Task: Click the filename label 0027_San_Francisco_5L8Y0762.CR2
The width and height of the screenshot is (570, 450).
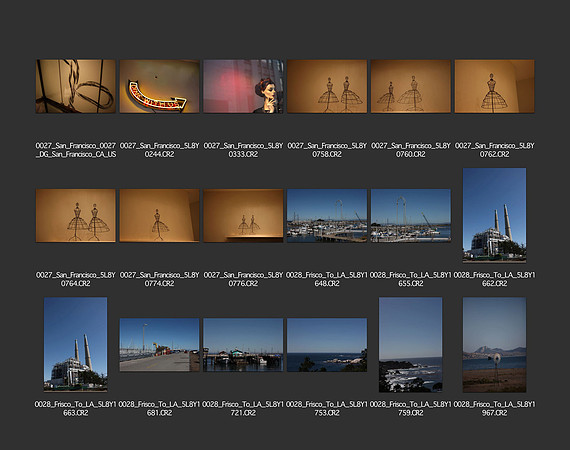Action: click(x=494, y=150)
